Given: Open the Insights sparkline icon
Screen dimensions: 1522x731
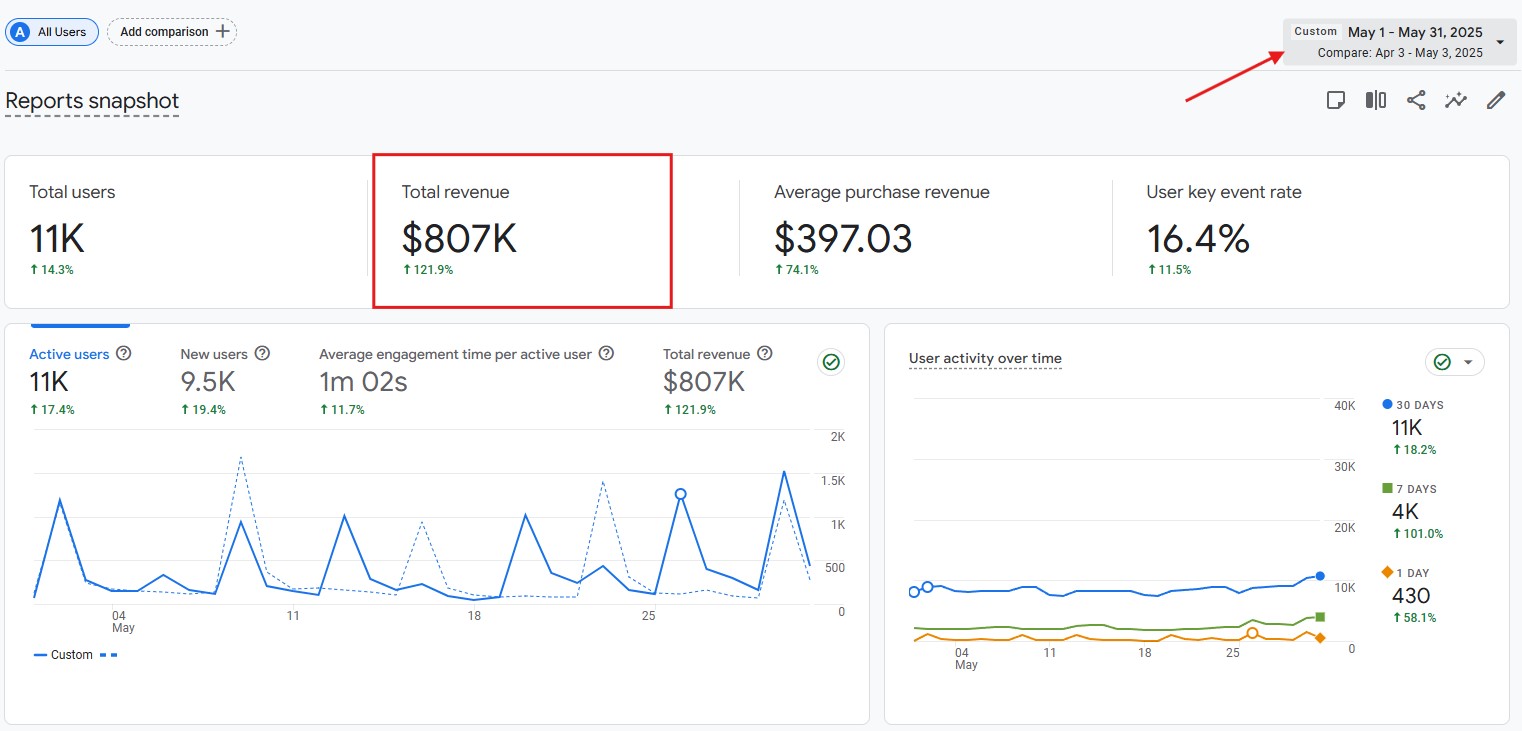Looking at the screenshot, I should tap(1456, 100).
